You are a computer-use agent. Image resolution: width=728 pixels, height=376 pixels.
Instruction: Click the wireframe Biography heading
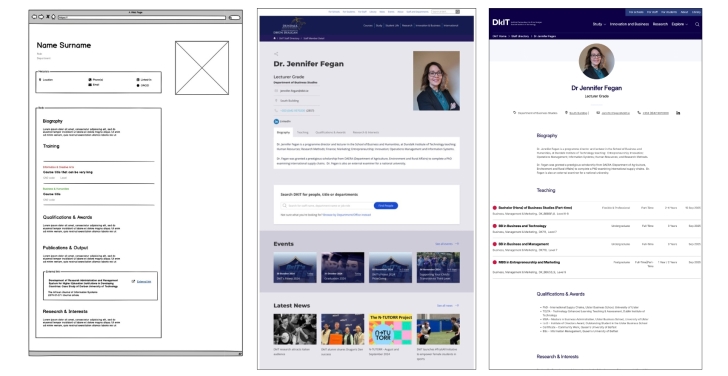(52, 121)
